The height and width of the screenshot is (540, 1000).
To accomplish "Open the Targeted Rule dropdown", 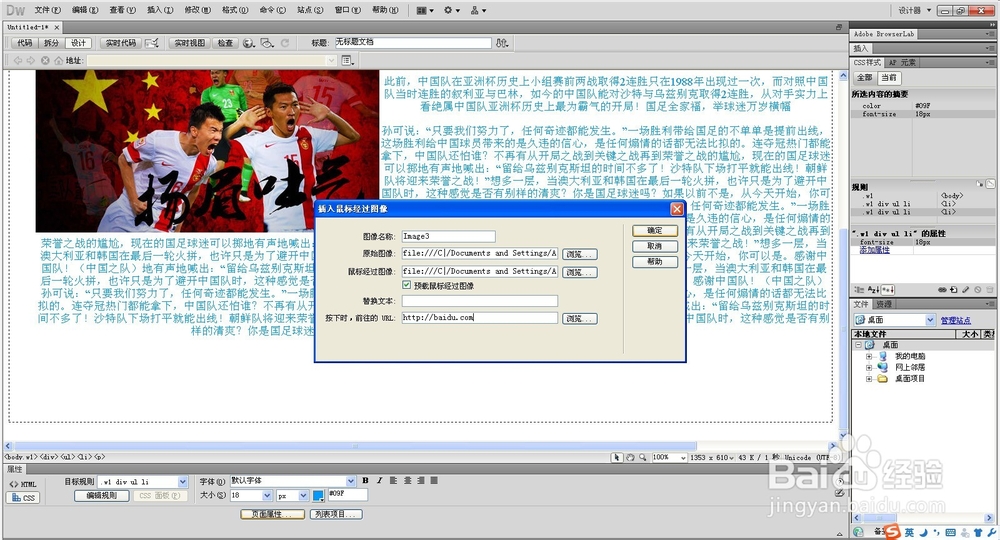I will (183, 482).
